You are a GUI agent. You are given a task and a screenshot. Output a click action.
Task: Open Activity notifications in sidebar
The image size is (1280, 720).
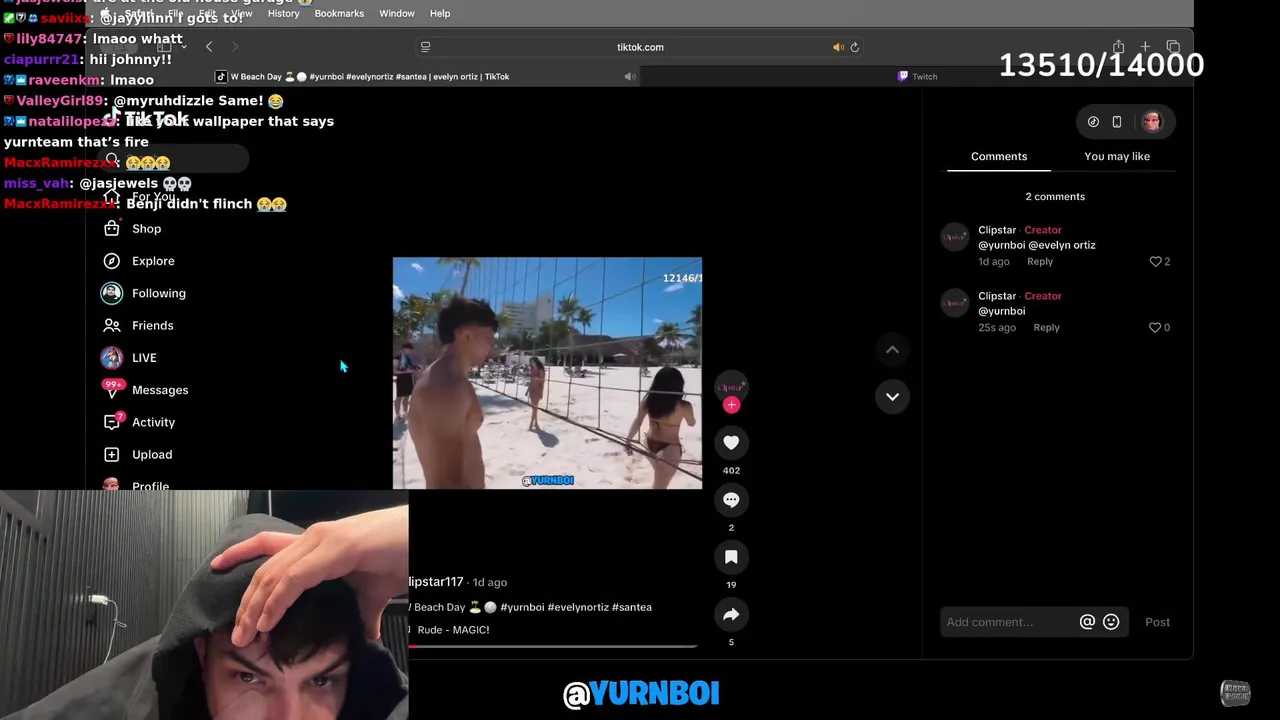point(153,422)
